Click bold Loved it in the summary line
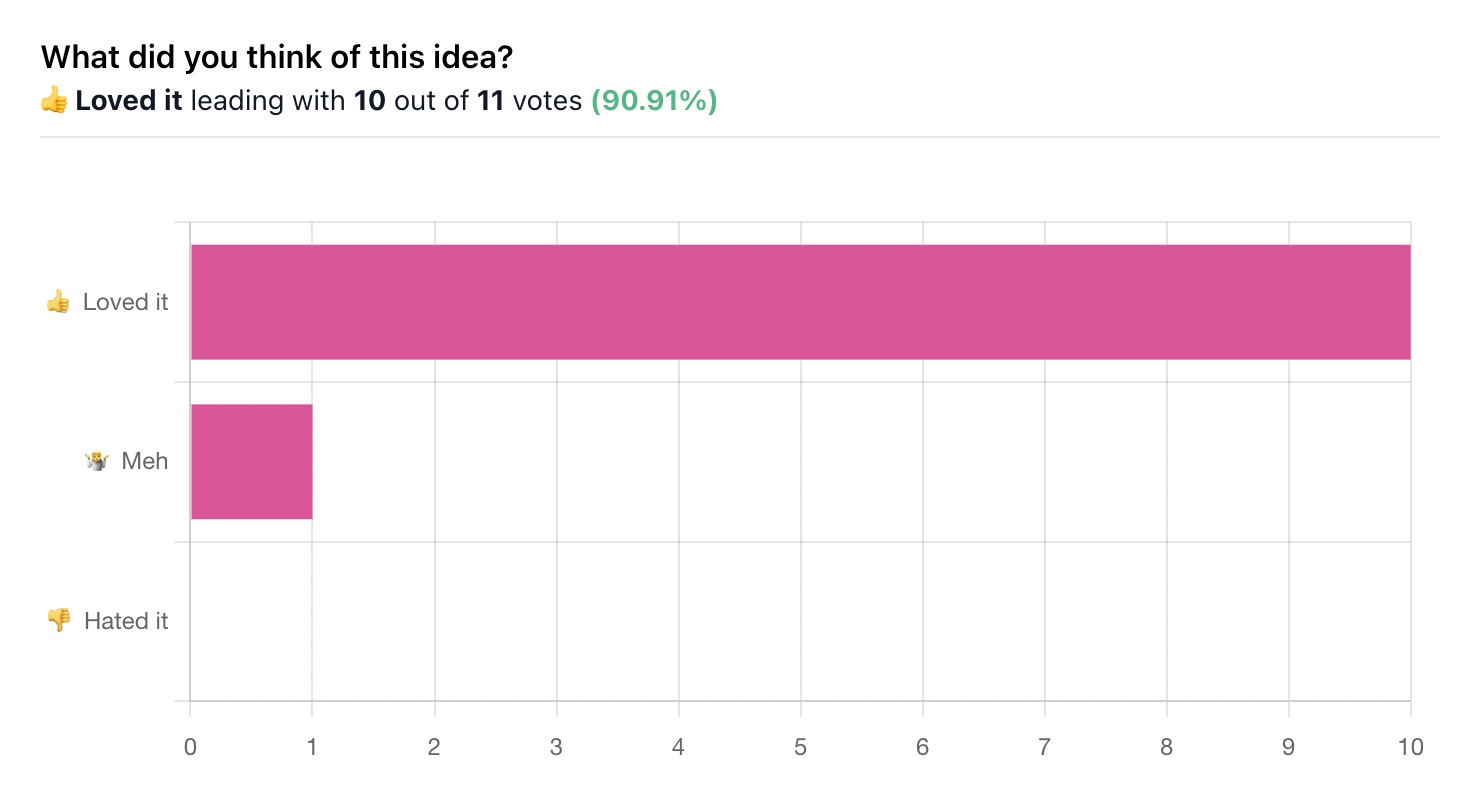The height and width of the screenshot is (804, 1468). (x=129, y=101)
